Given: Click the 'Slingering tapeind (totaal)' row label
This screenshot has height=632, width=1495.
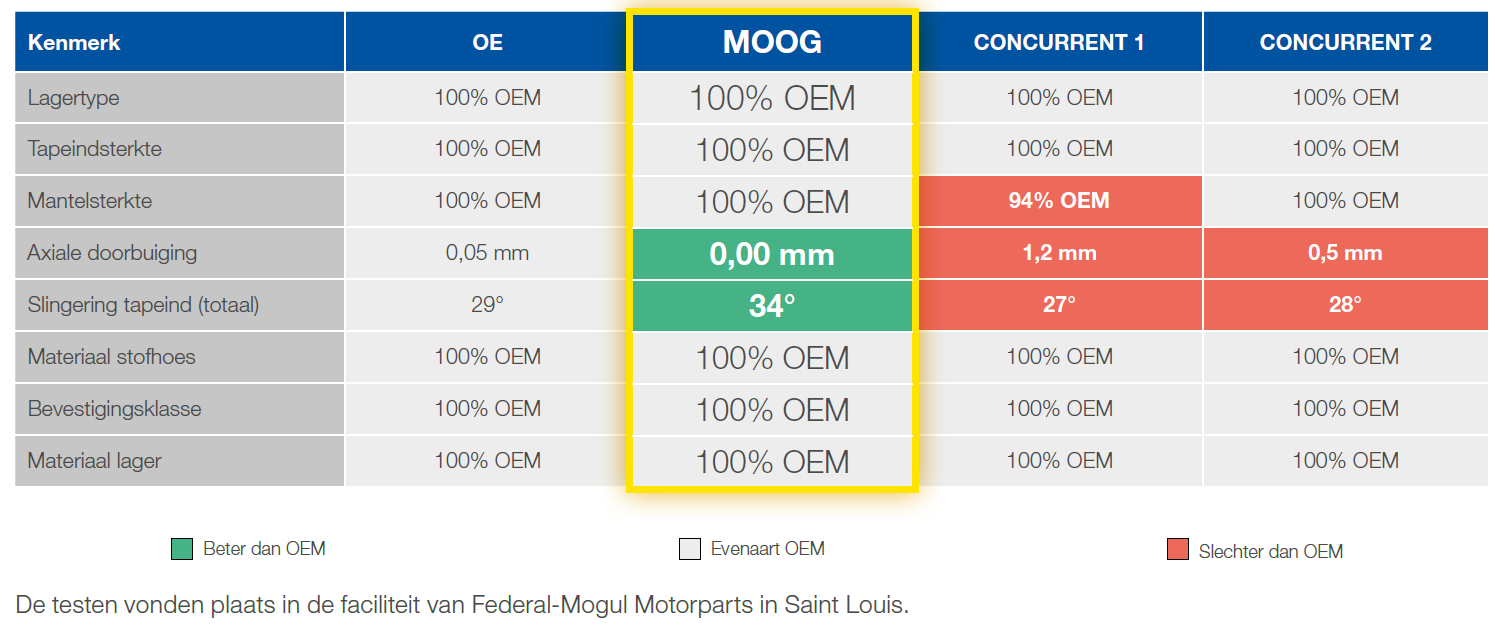Looking at the screenshot, I should point(143,305).
